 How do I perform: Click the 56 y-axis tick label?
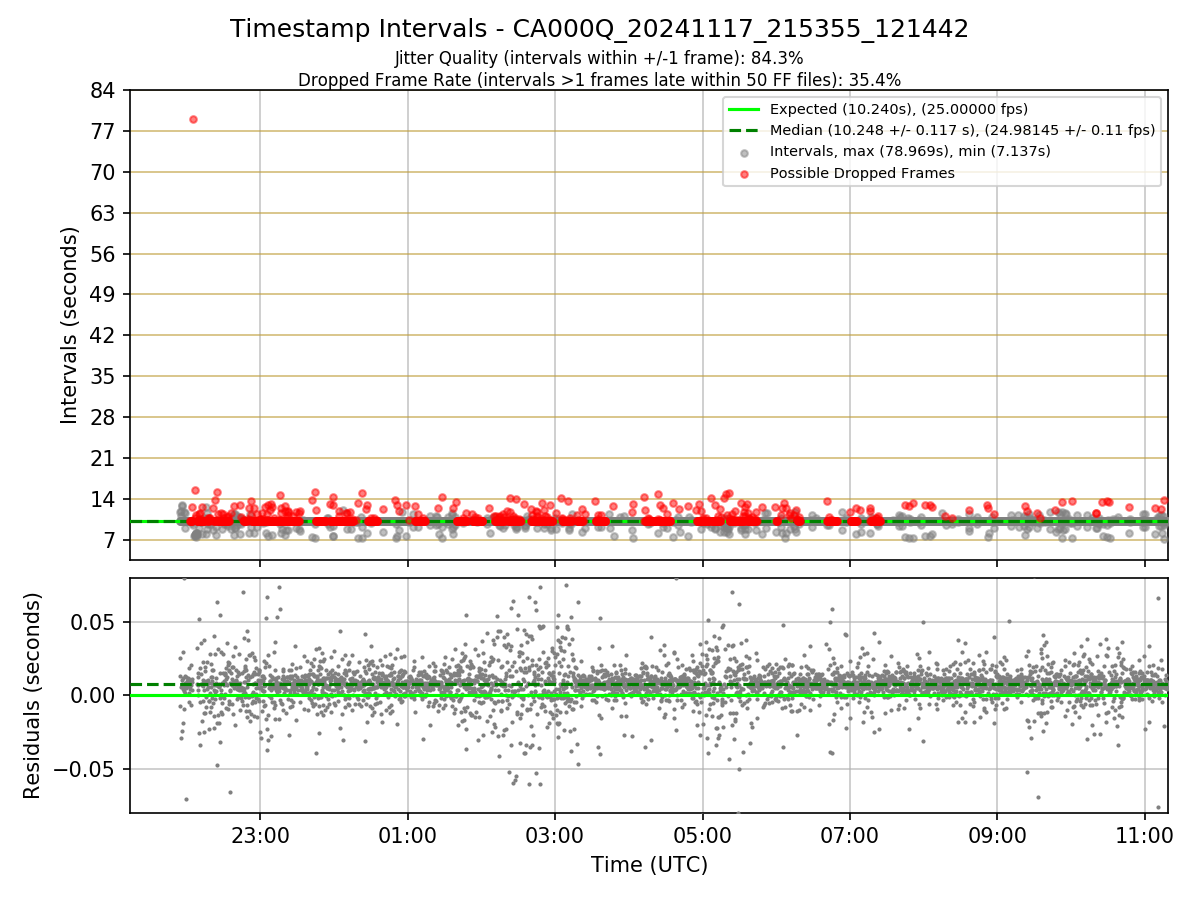105,254
